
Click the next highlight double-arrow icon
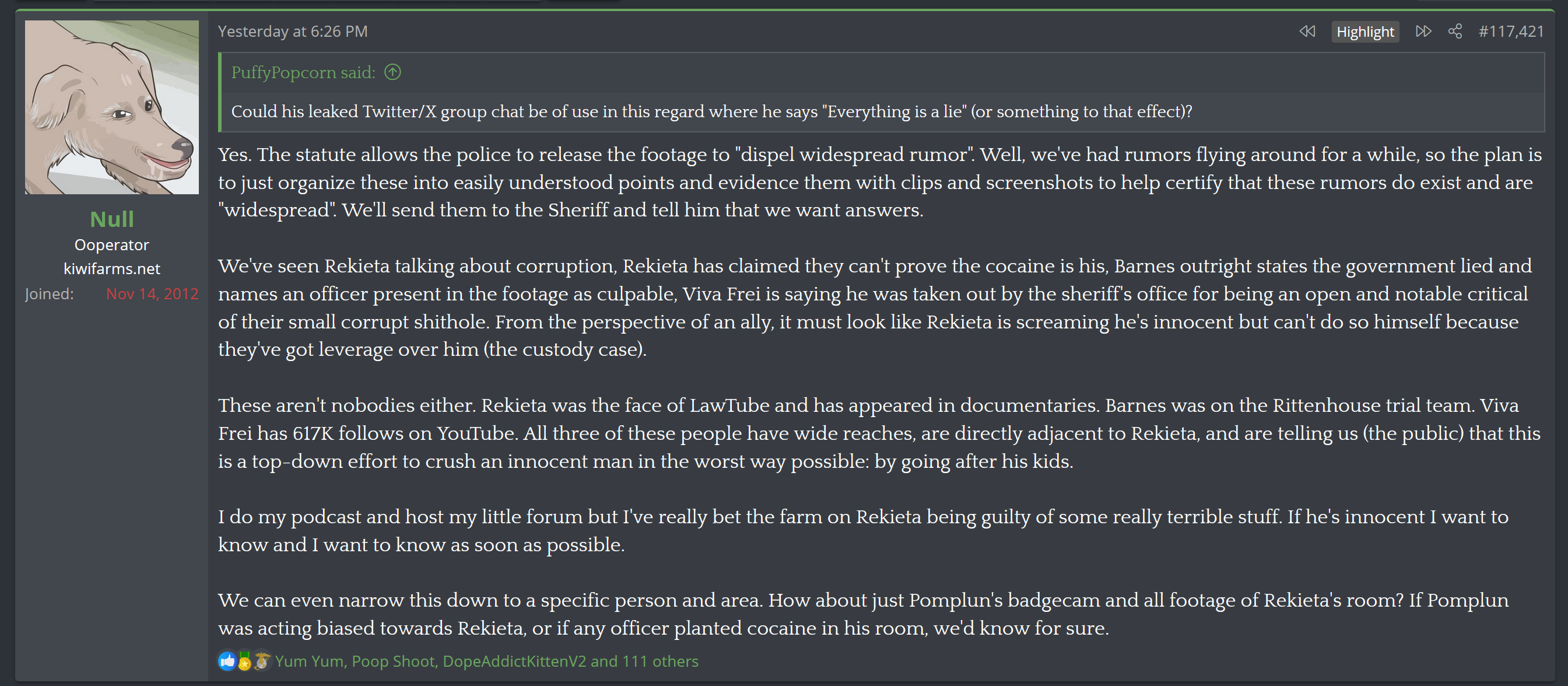click(1423, 31)
